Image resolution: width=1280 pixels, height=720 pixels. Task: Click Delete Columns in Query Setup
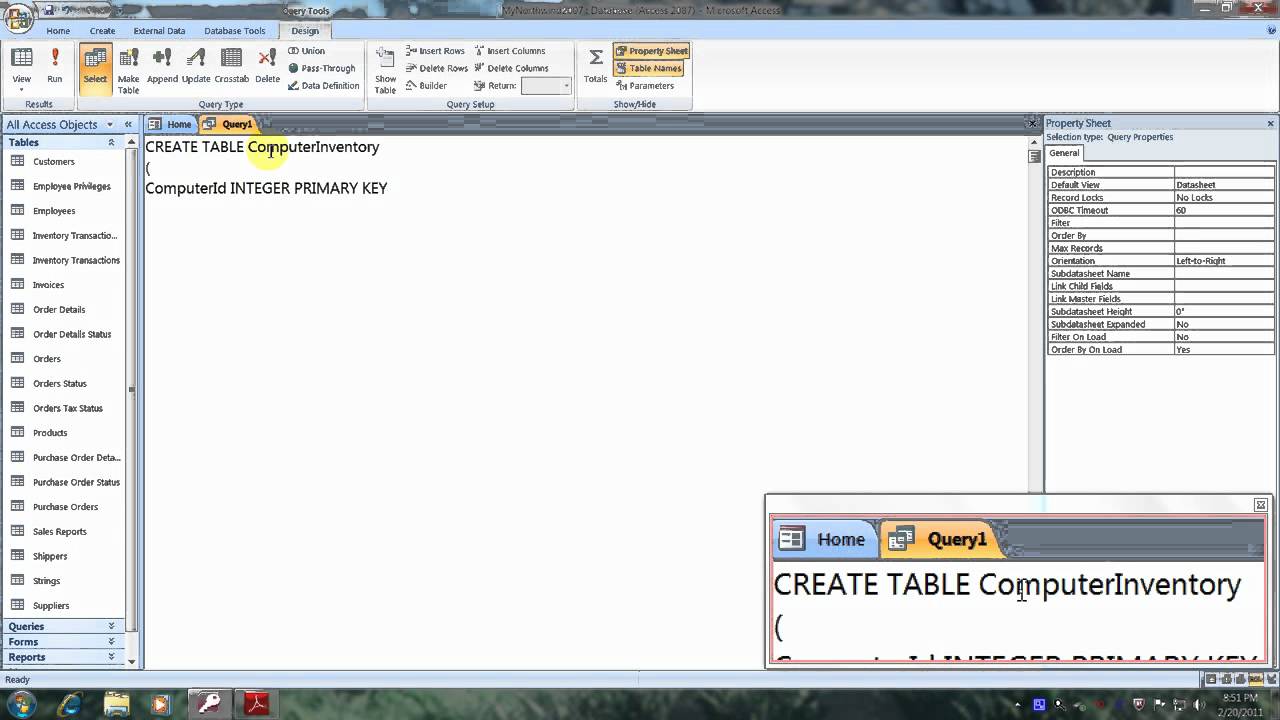[x=511, y=68]
